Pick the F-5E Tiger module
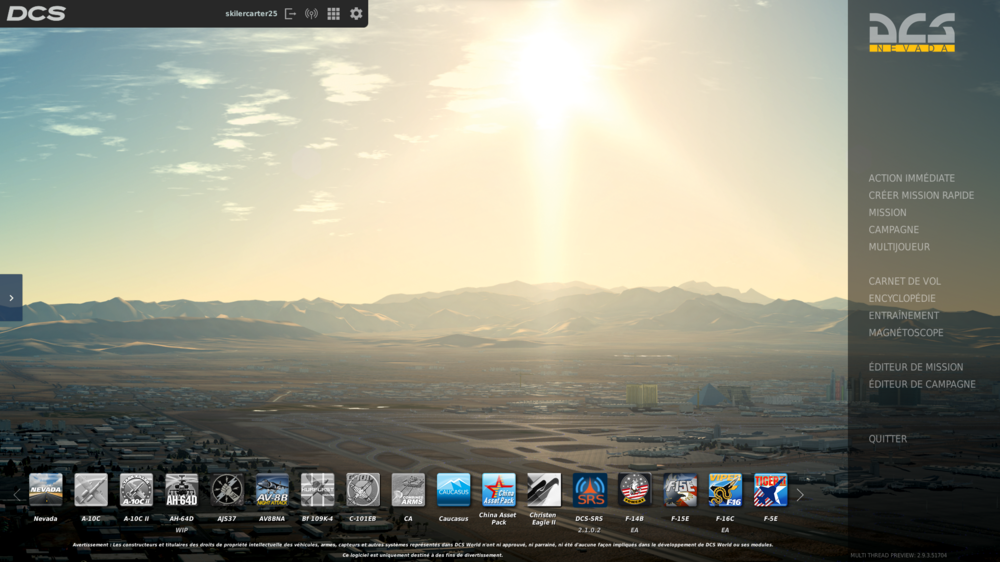1000x562 pixels. tap(770, 490)
